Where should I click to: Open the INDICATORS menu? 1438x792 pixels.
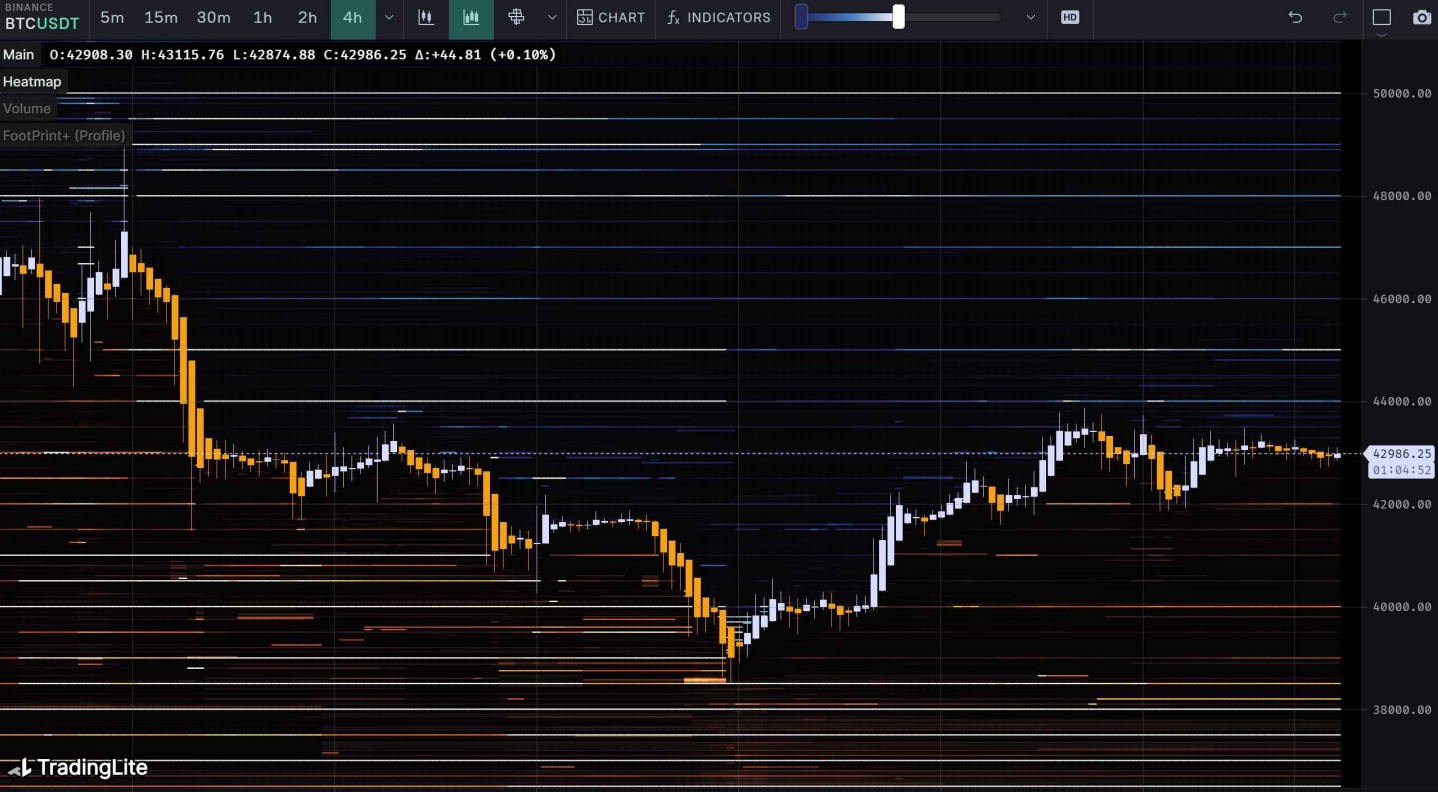click(x=719, y=17)
